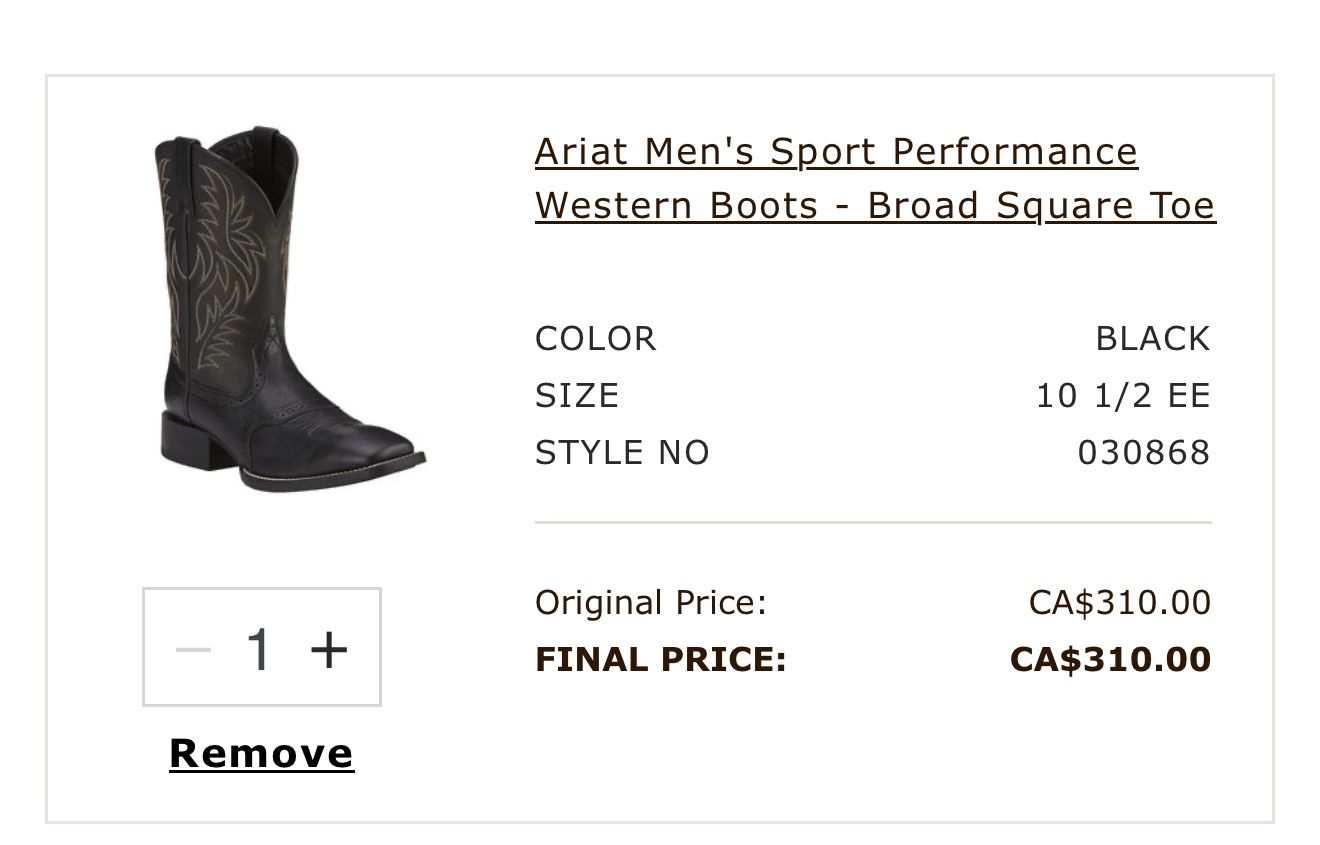Click the Broad Square Toe title line

coord(875,205)
